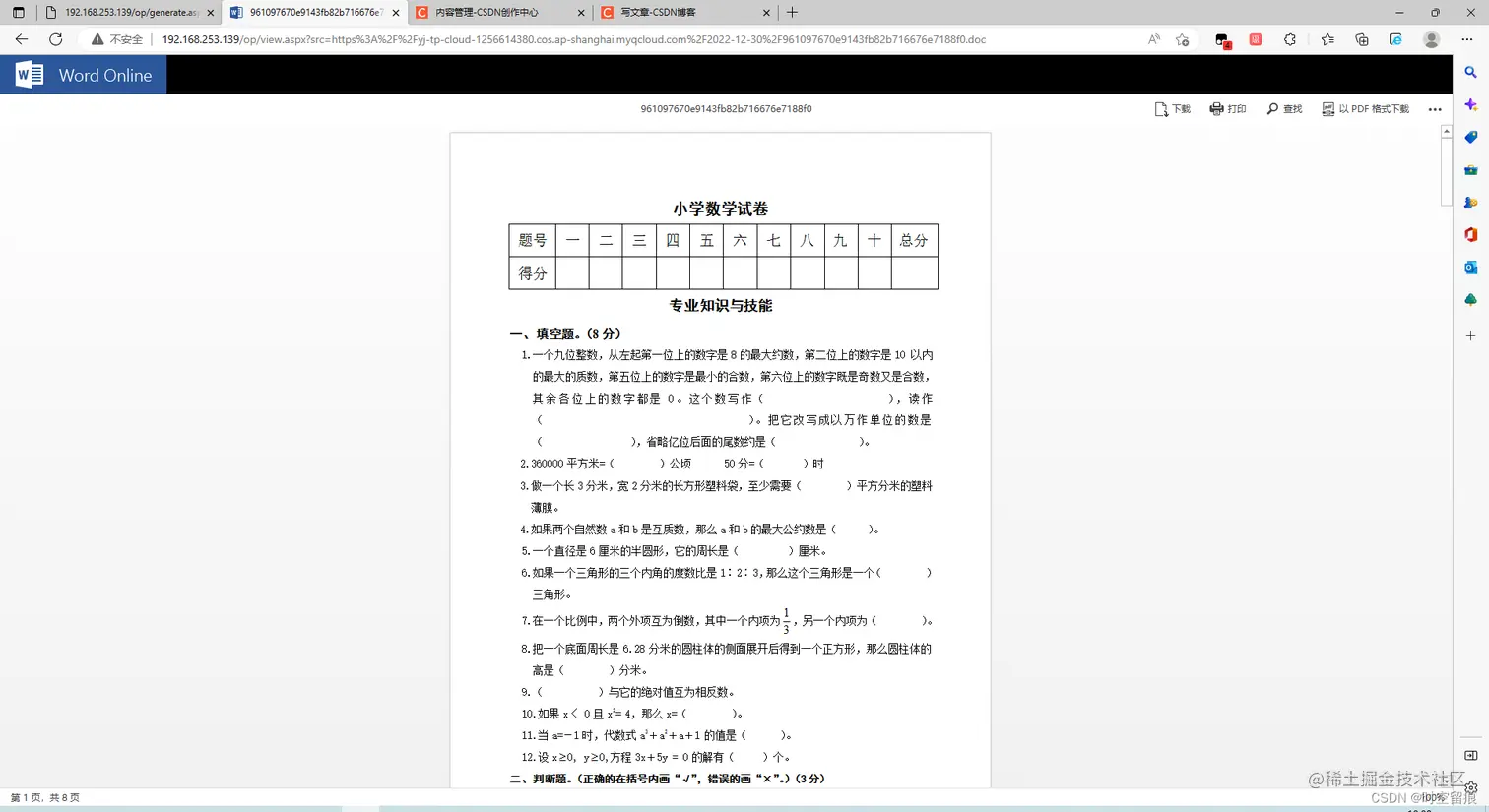The height and width of the screenshot is (812, 1489).
Task: Open the Search icon in the Edge sidebar
Action: 1470,73
